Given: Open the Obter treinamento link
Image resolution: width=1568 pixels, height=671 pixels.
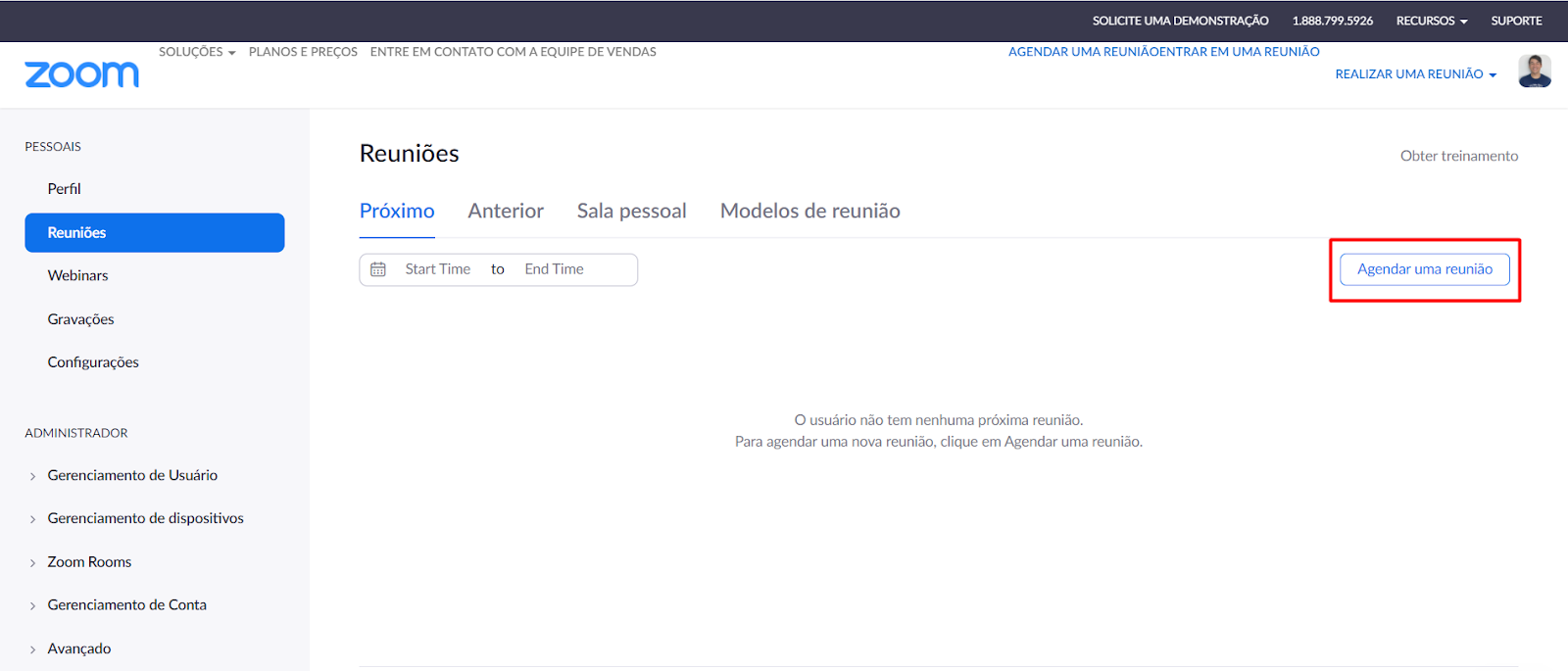Looking at the screenshot, I should click(x=1458, y=156).
